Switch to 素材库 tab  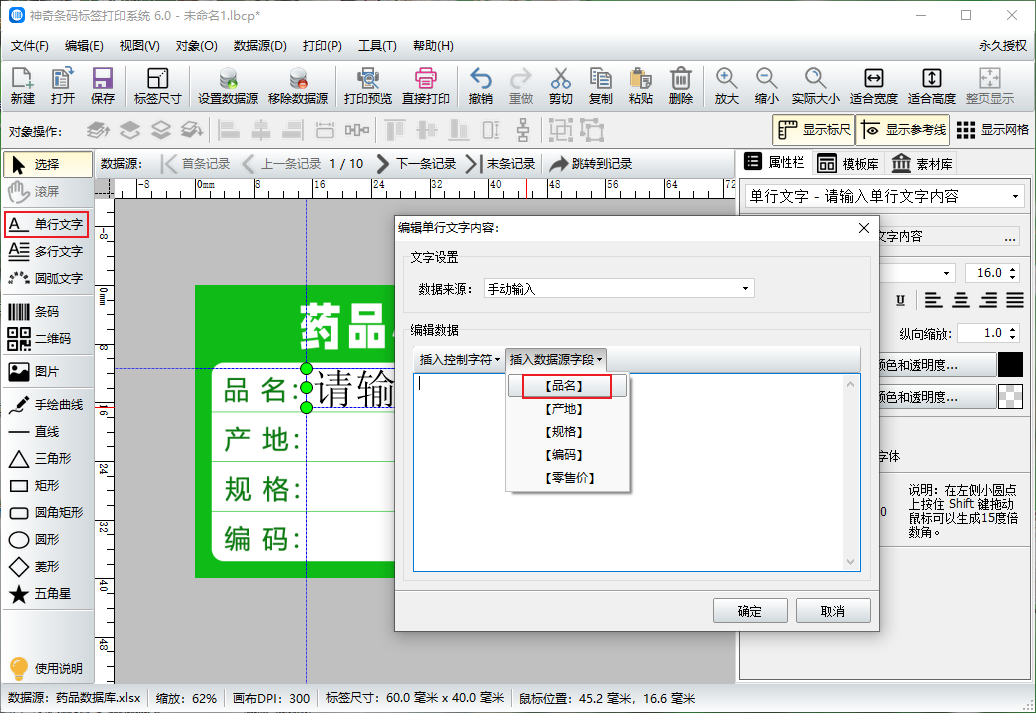tap(922, 163)
